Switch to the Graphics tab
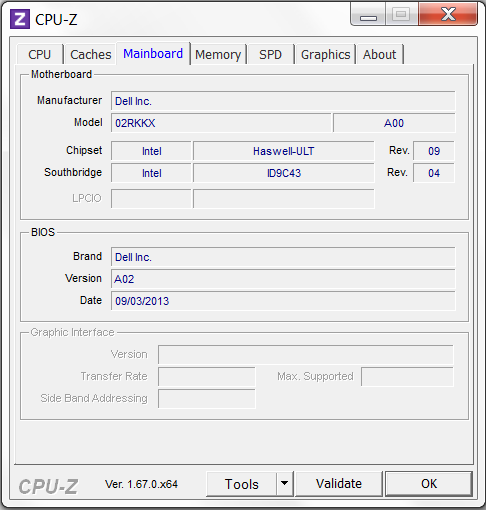 pyautogui.click(x=326, y=54)
